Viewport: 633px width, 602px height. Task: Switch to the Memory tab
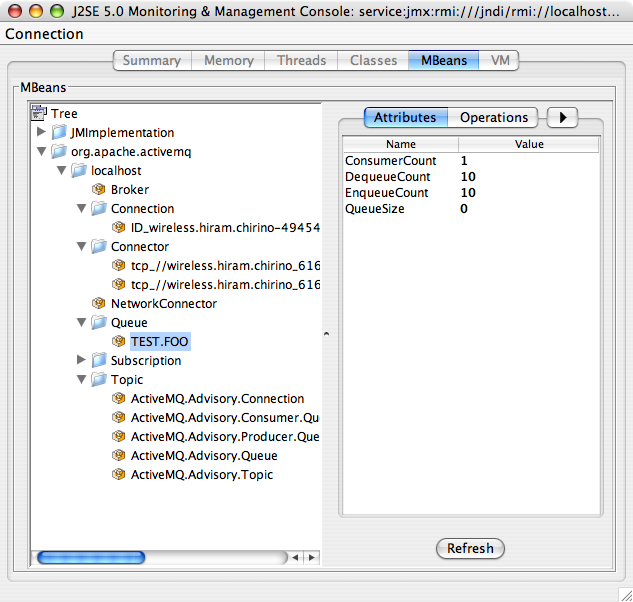click(228, 61)
